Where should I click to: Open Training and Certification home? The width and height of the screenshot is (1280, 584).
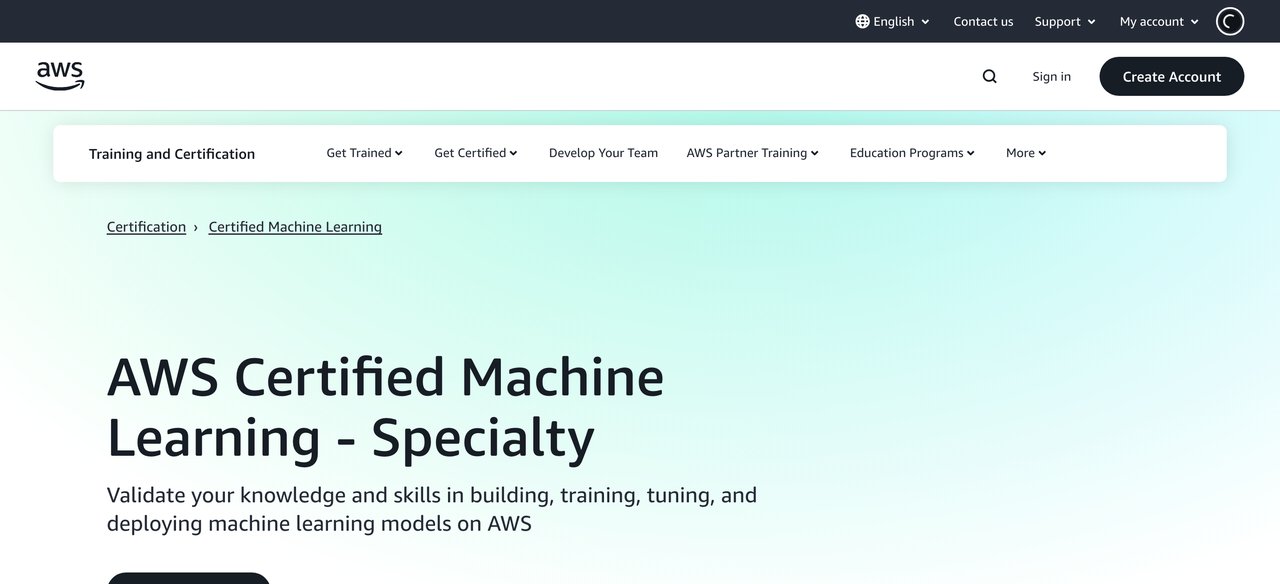coord(172,154)
